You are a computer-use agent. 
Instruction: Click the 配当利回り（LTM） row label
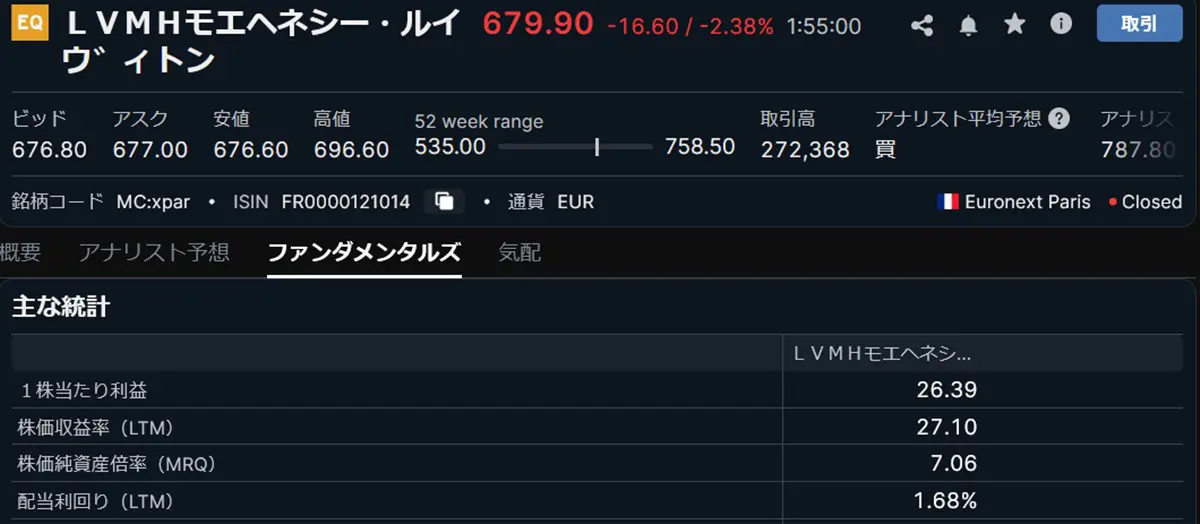(x=97, y=500)
